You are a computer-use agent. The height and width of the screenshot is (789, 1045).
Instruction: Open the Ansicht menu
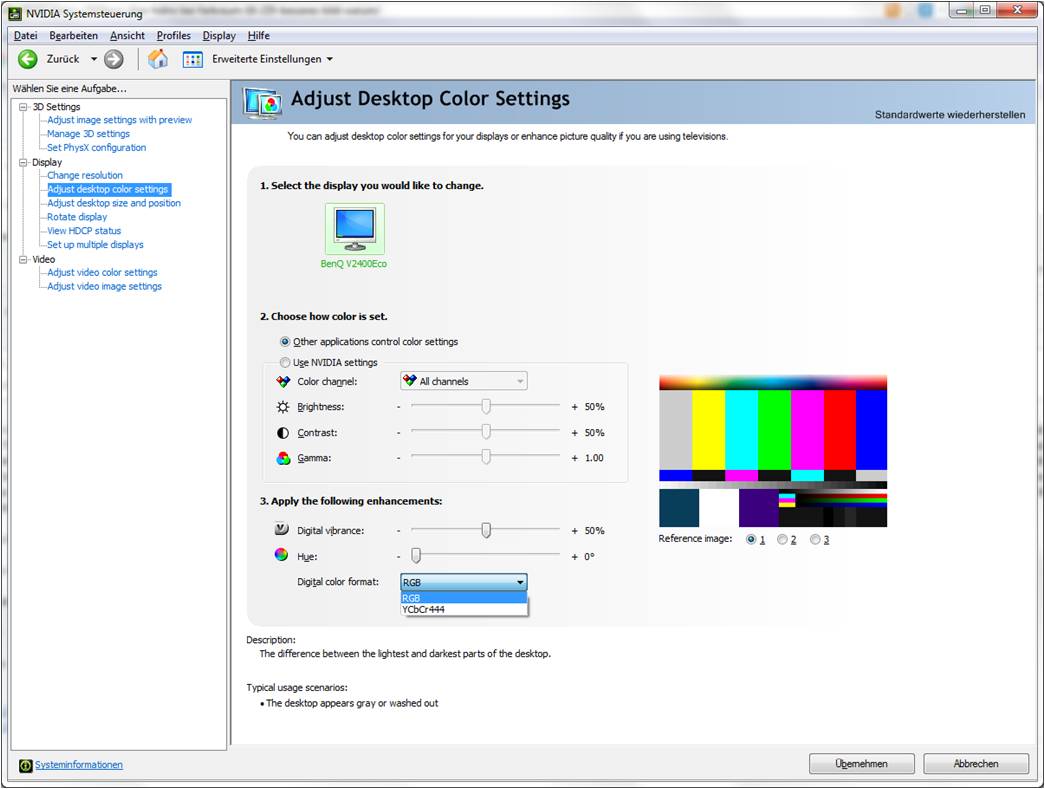[127, 36]
